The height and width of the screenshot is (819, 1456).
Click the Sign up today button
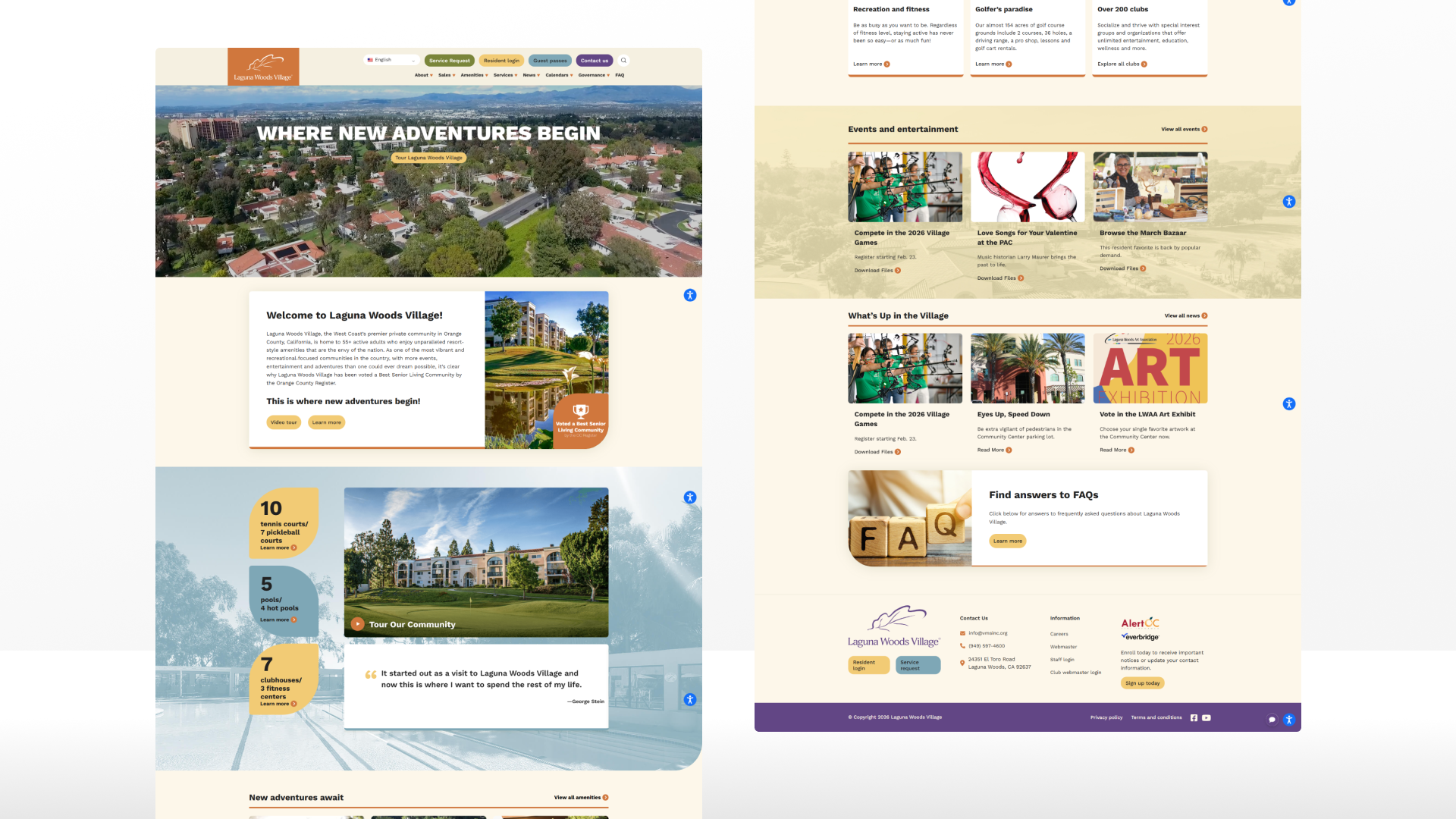(x=1142, y=683)
